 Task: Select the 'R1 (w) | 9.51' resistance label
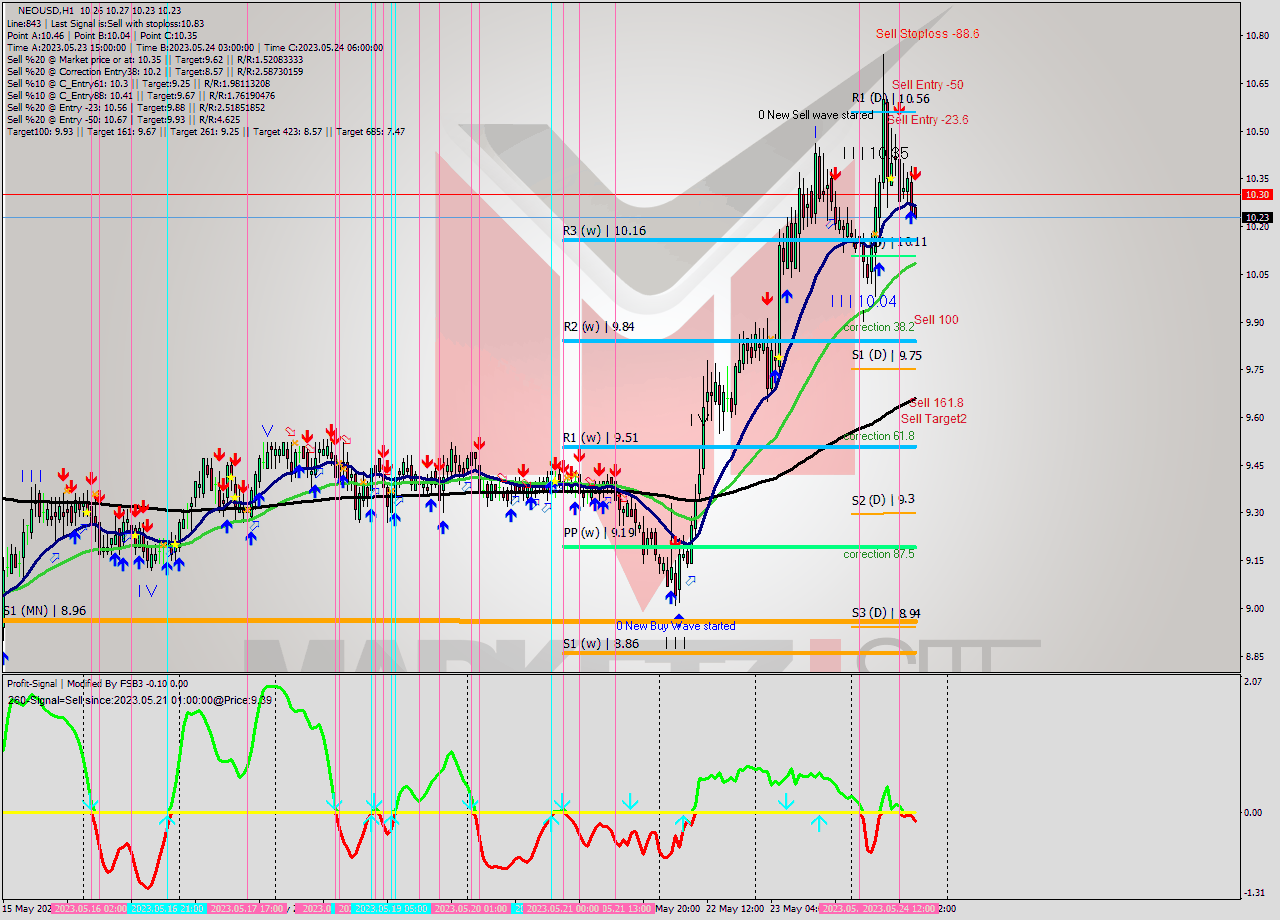click(599, 438)
